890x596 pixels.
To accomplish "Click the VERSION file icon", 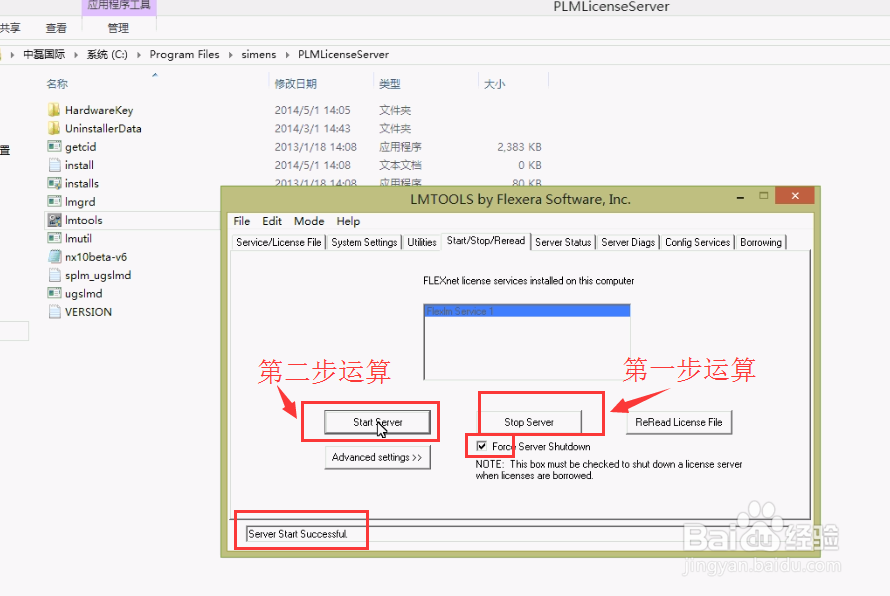I will [54, 312].
